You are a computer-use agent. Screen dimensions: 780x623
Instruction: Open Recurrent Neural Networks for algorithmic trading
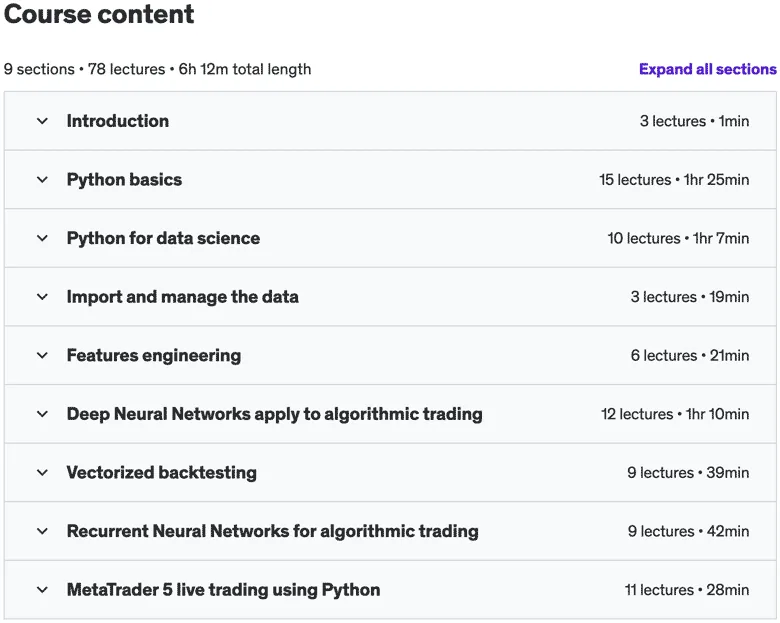tap(273, 531)
